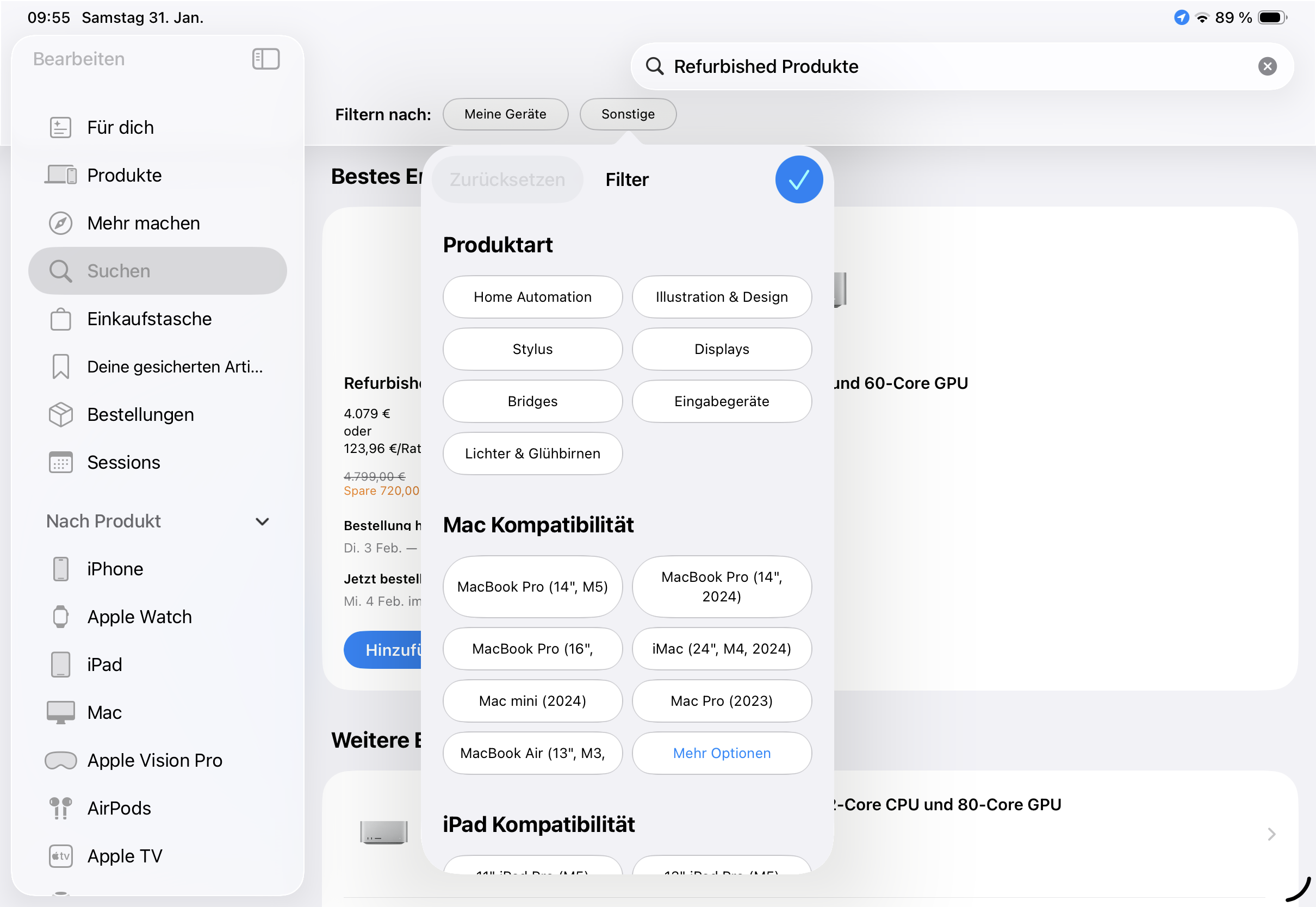Screen dimensions: 1316x907
Task: Collapse the Nach Produkt section chevron
Action: tap(262, 521)
